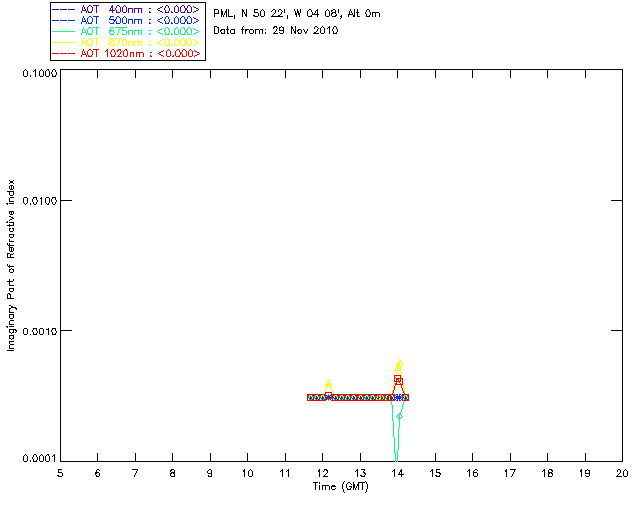640x512 pixels.
Task: Click the x-axis tick label 19
Action: click(585, 474)
